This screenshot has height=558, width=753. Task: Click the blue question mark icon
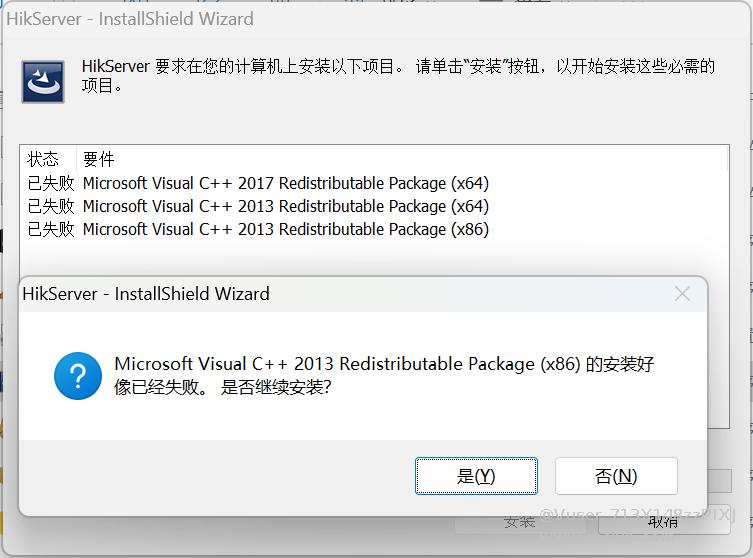(78, 376)
